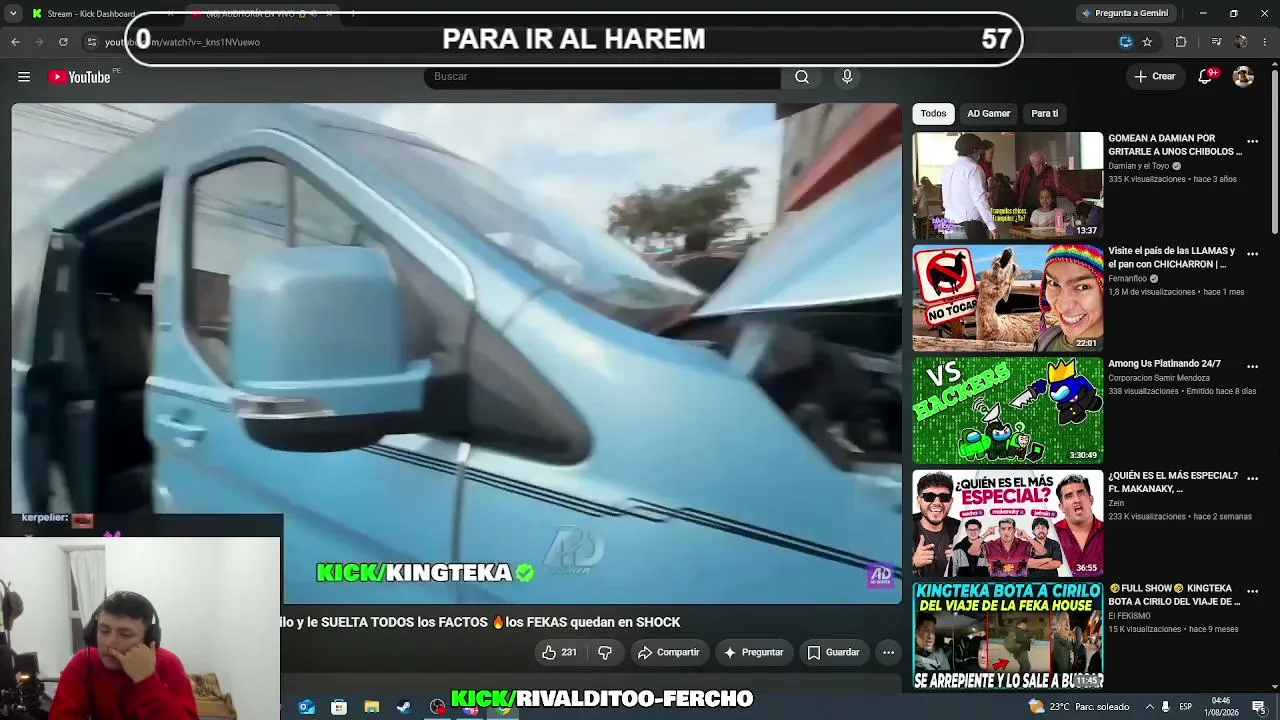This screenshot has width=1280, height=720.
Task: Click Pregunta a Gemini button
Action: (x=1124, y=13)
